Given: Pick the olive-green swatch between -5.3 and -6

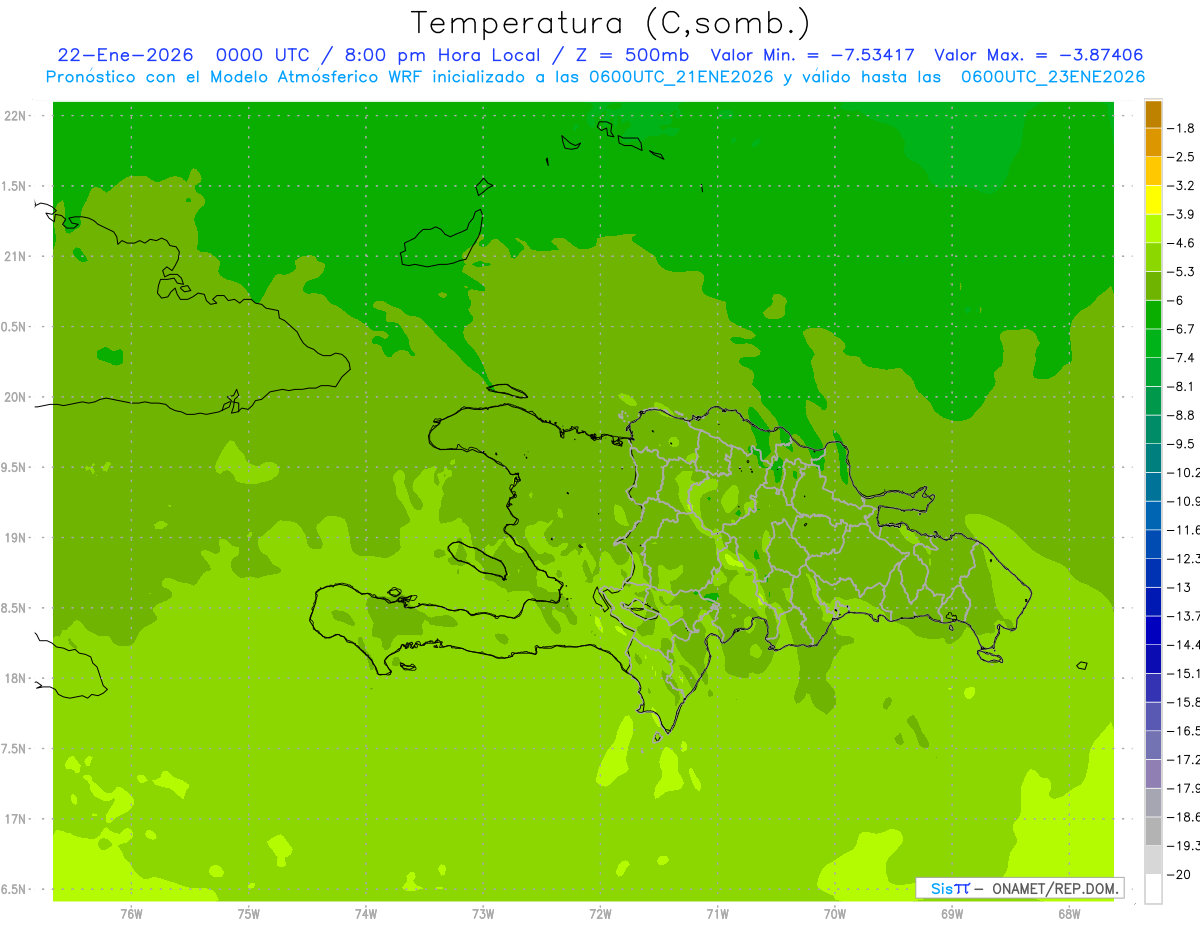Looking at the screenshot, I should tap(1153, 286).
